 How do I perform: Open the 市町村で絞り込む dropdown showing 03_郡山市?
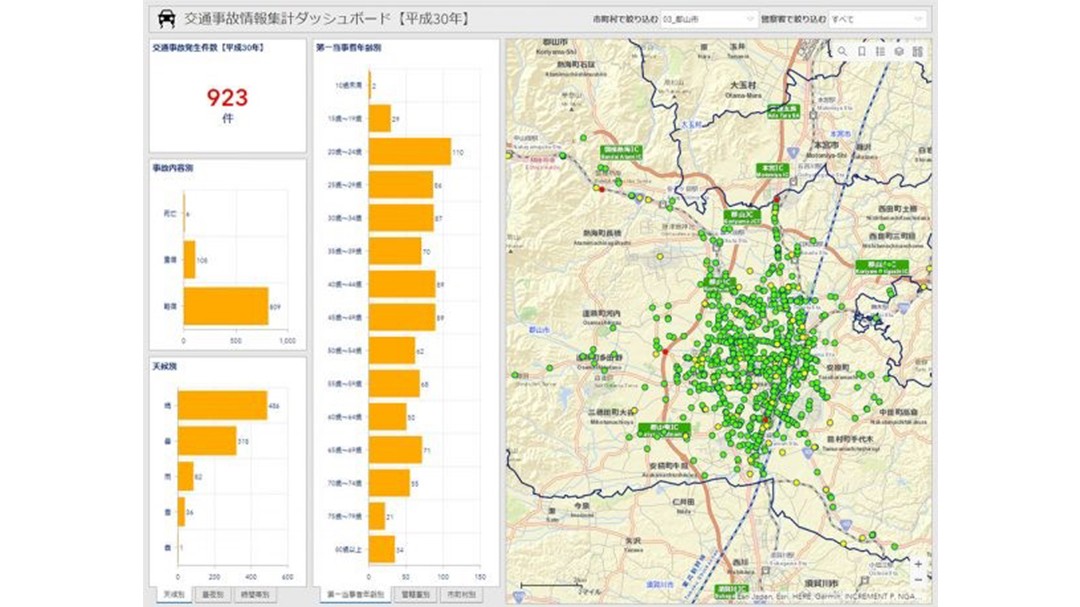click(x=708, y=19)
